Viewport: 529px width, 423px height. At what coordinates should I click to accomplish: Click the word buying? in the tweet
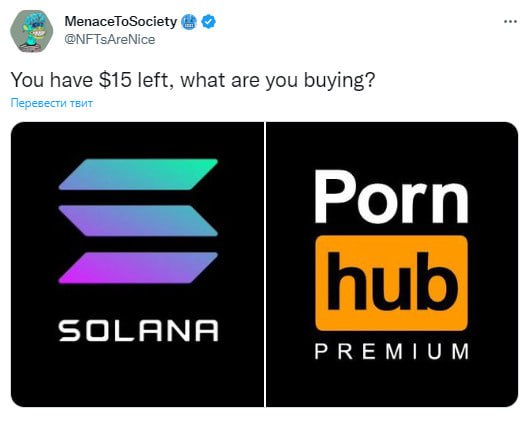pyautogui.click(x=339, y=81)
